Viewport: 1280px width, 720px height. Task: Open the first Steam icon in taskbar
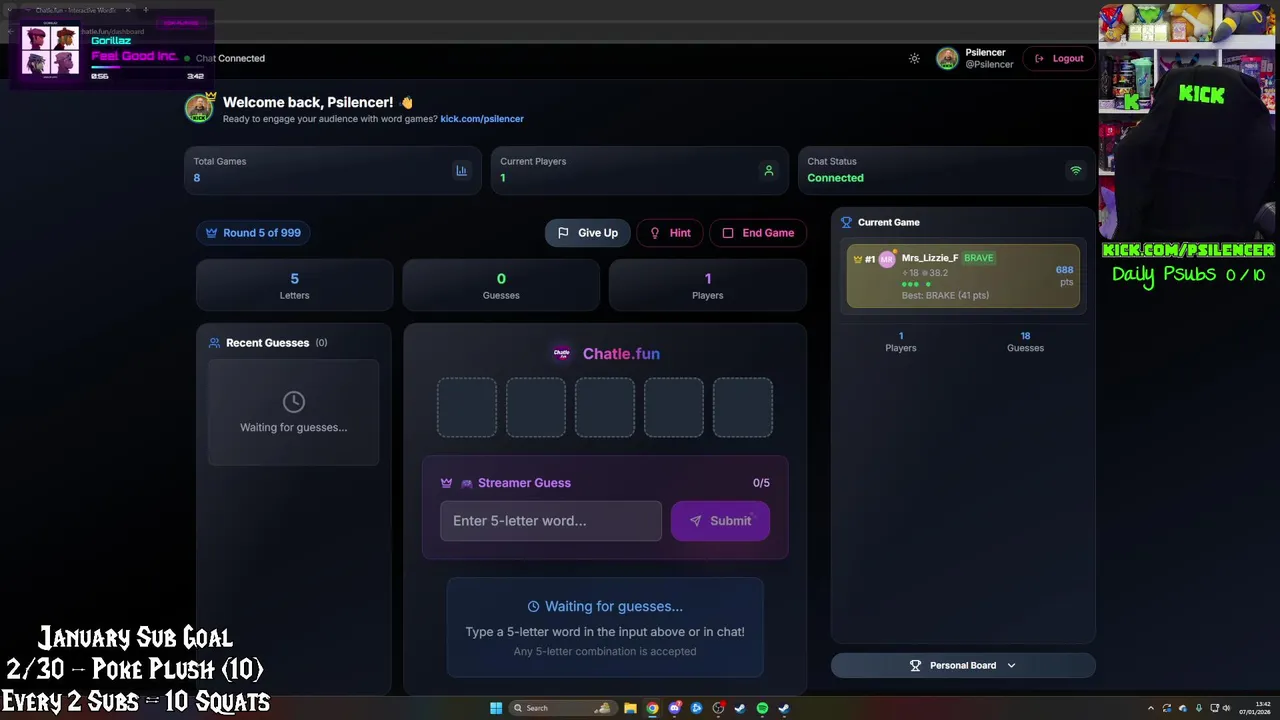pos(740,708)
